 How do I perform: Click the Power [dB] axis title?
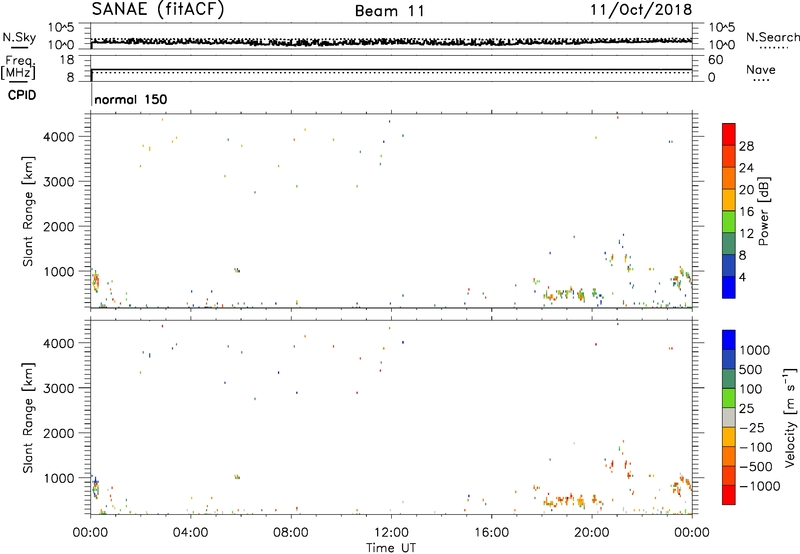tap(764, 211)
